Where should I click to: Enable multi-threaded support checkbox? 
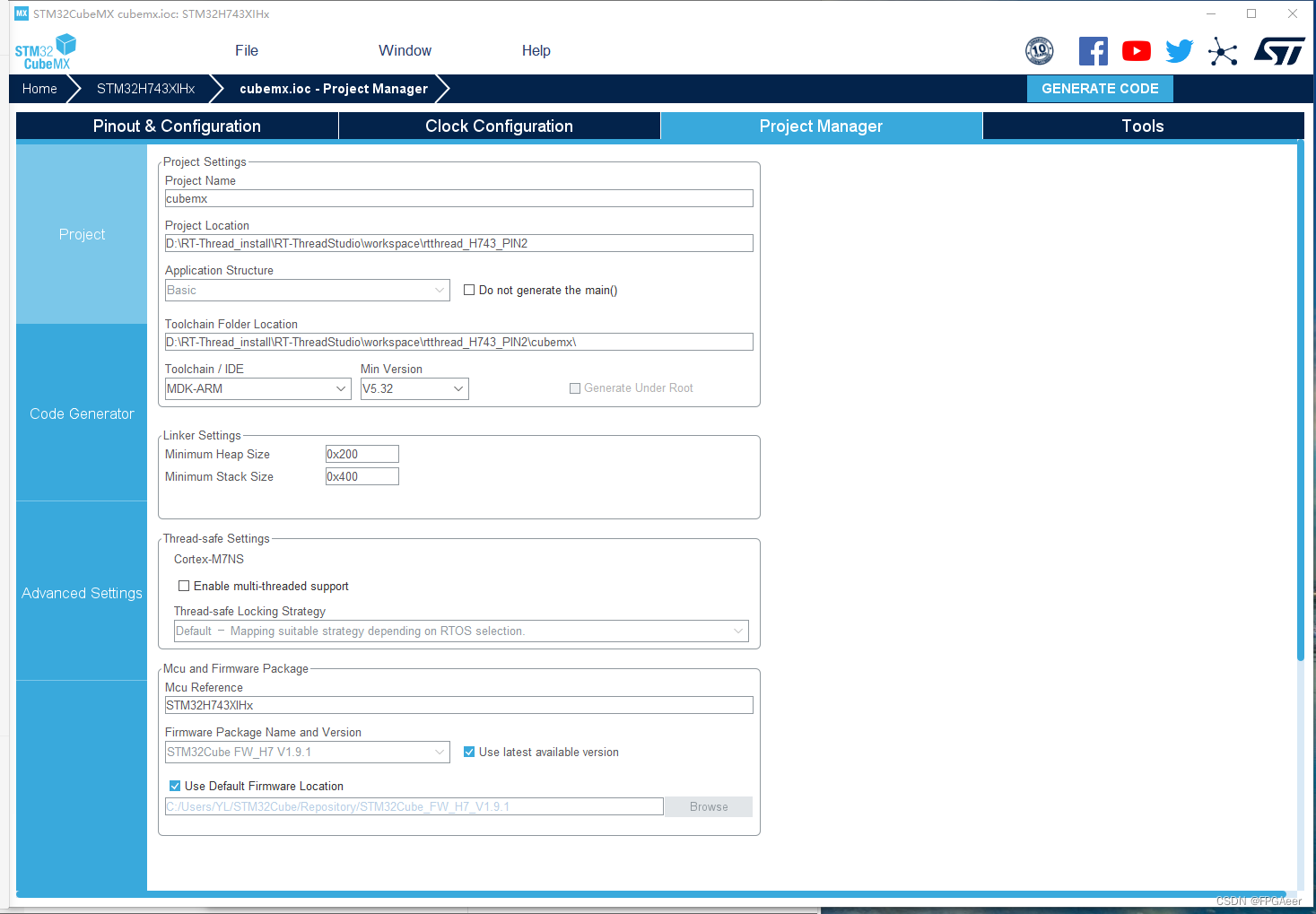click(x=184, y=586)
